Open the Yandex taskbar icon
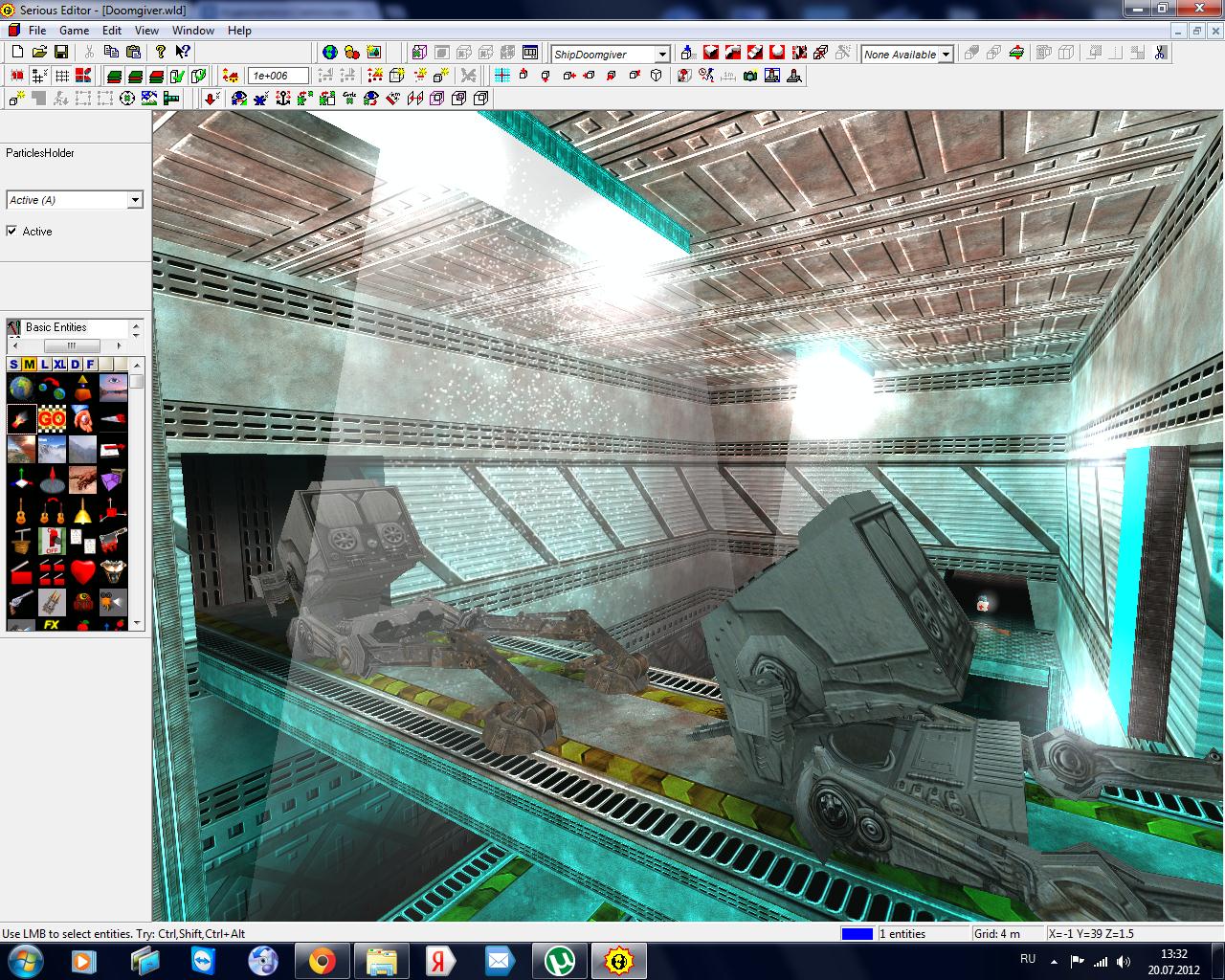 pyautogui.click(x=440, y=961)
